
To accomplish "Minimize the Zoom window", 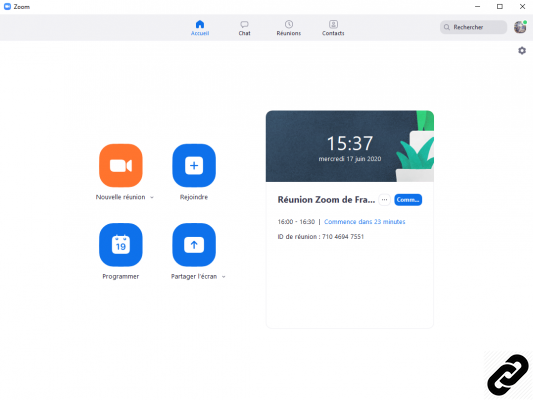I will pyautogui.click(x=477, y=6).
